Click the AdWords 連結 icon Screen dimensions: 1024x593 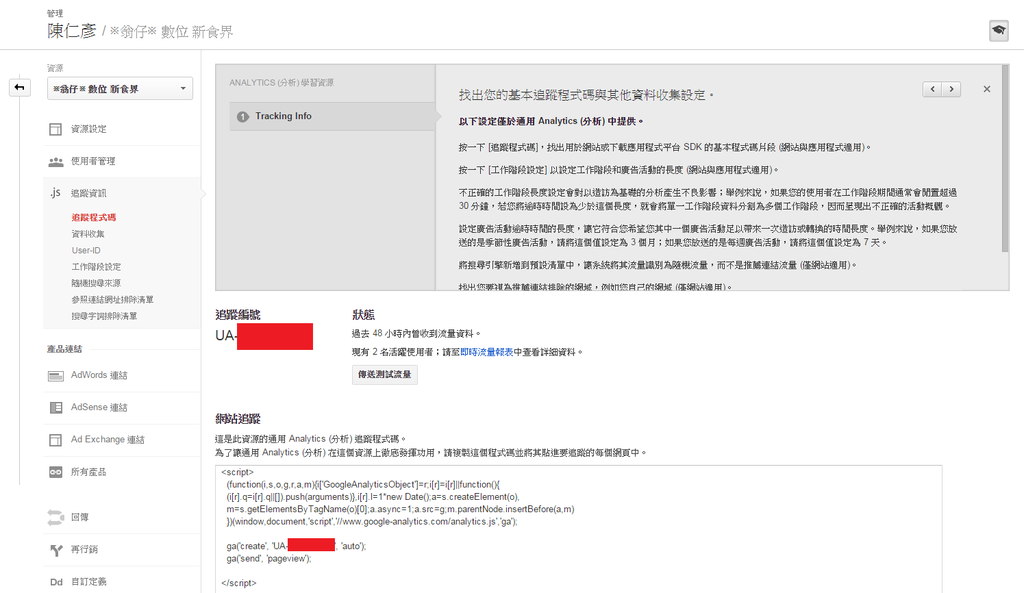pyautogui.click(x=56, y=376)
